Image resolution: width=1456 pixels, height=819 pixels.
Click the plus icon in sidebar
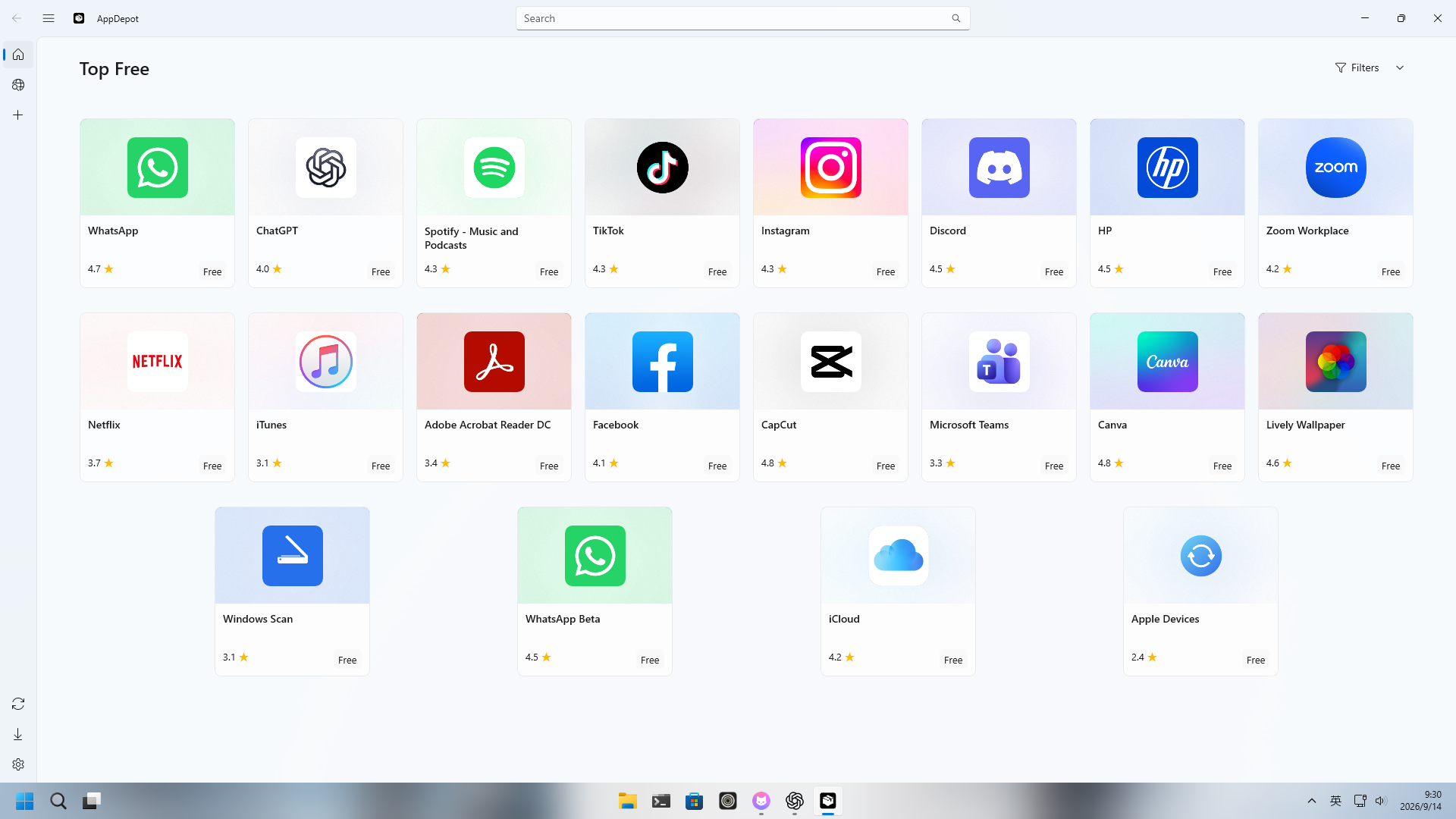(18, 115)
